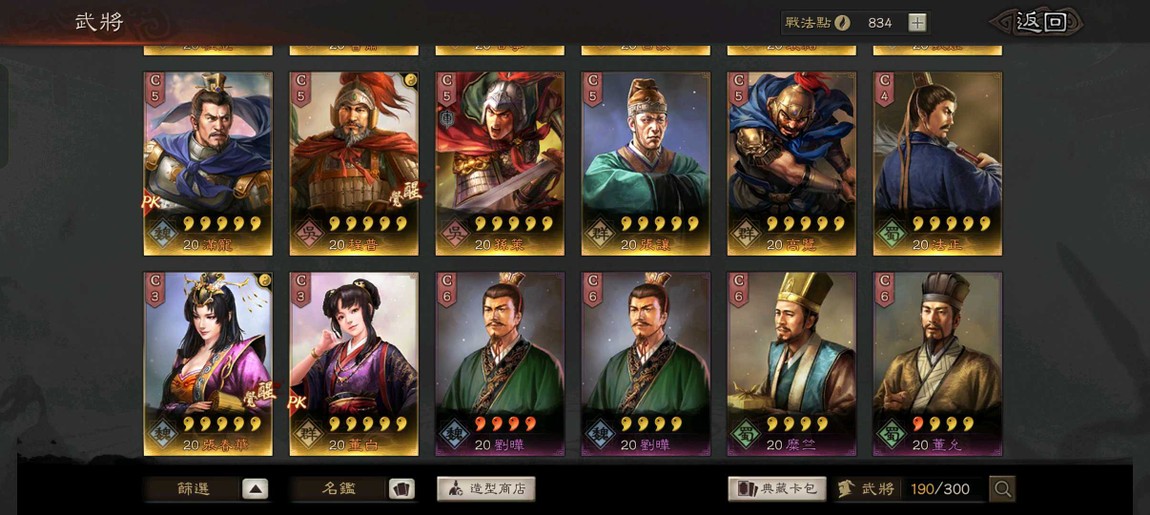
Task: Click the 武將 count icon at bottom
Action: coord(846,489)
